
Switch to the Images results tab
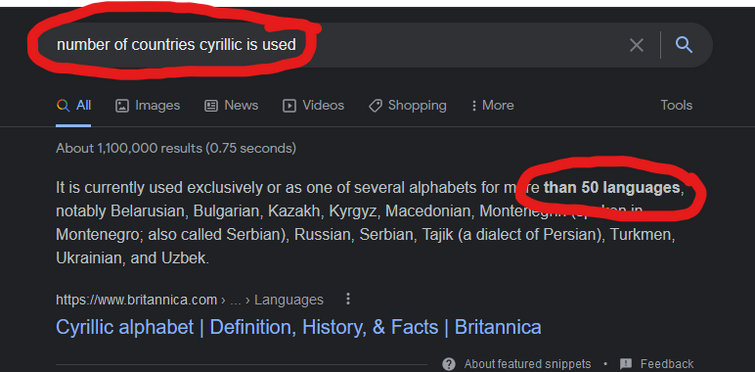[148, 105]
